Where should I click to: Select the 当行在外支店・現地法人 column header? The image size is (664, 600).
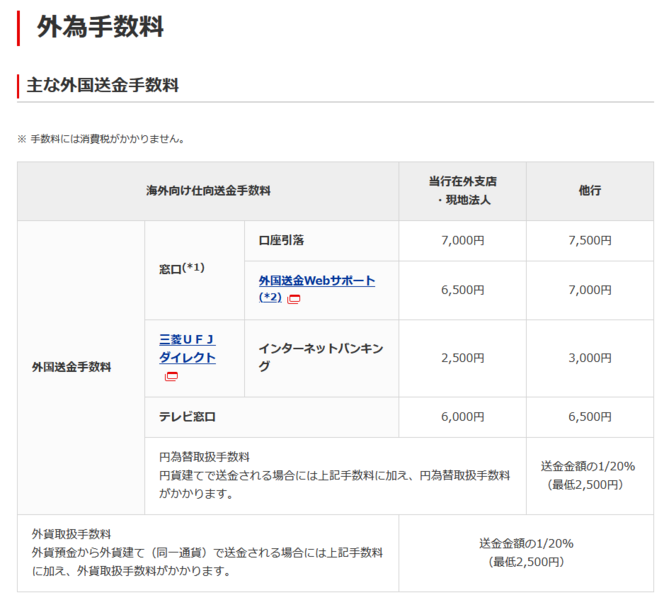[462, 190]
